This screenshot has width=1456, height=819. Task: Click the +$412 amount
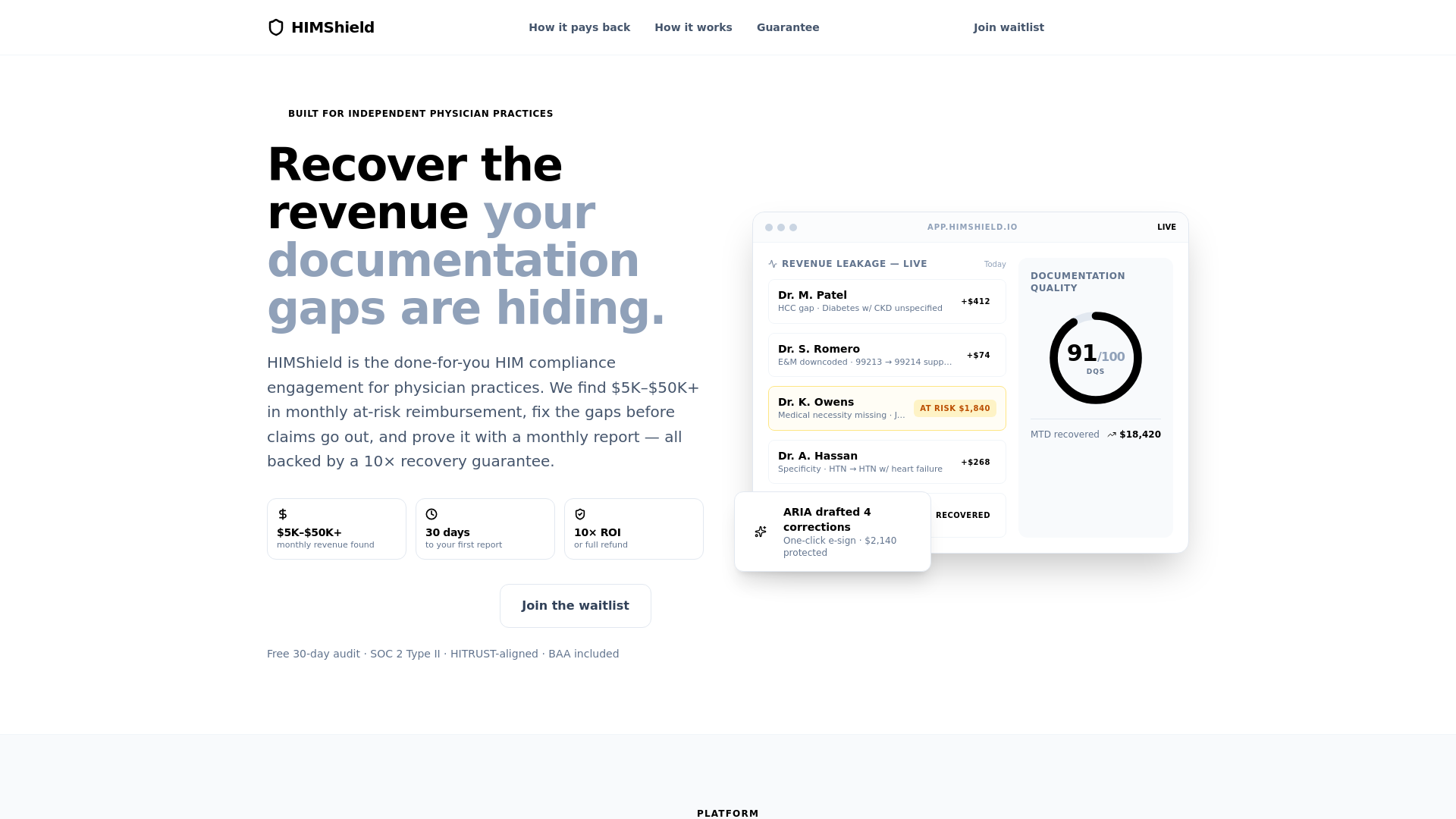(975, 302)
